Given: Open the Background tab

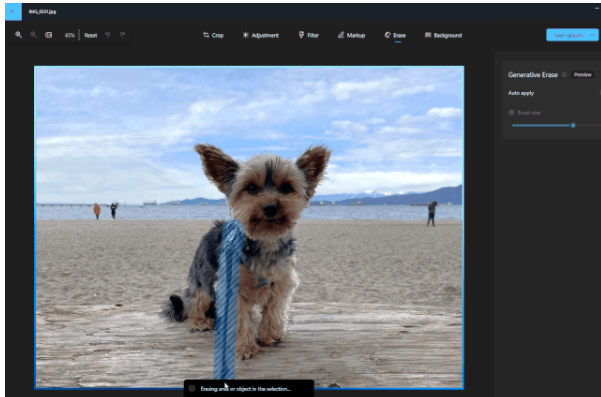Looking at the screenshot, I should (x=443, y=35).
